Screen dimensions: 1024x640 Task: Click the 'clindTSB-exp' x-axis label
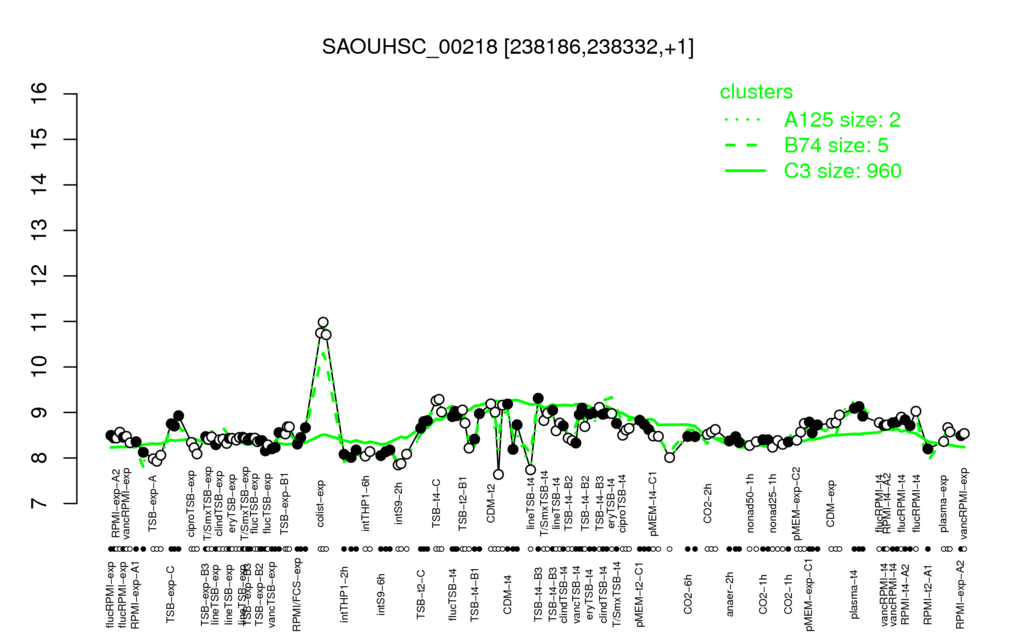(219, 503)
